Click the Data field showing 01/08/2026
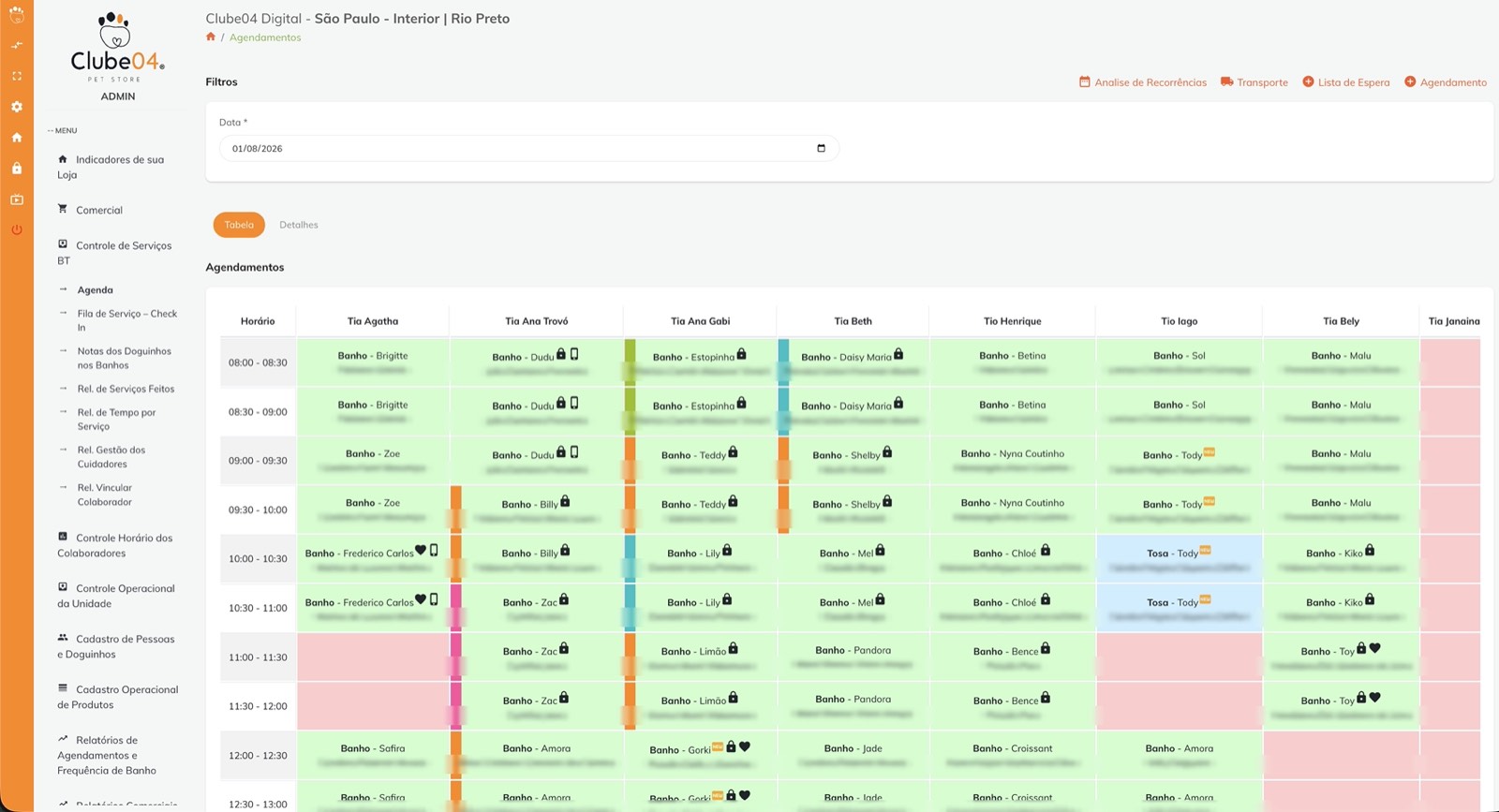This screenshot has width=1499, height=812. tap(529, 148)
